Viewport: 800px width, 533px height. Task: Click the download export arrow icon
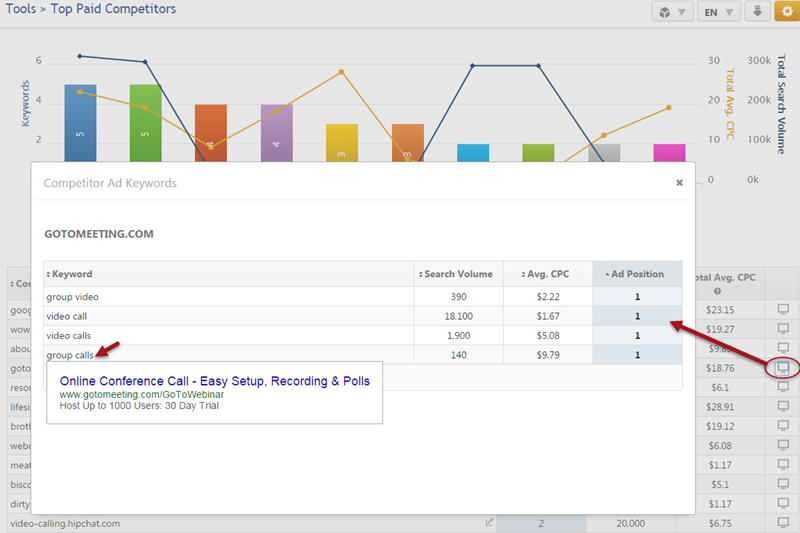tap(757, 12)
